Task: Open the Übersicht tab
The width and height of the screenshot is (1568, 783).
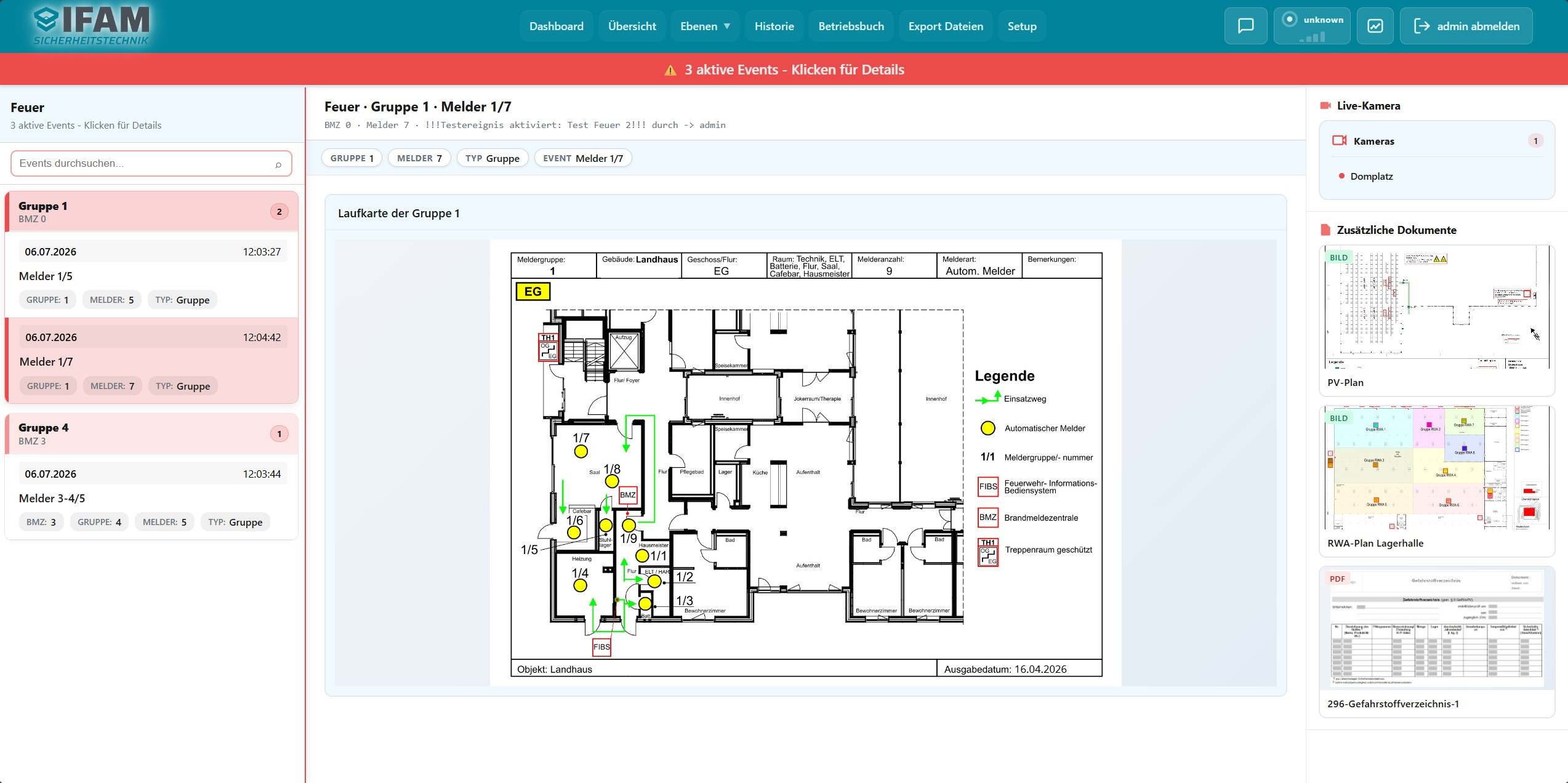Action: [x=632, y=26]
